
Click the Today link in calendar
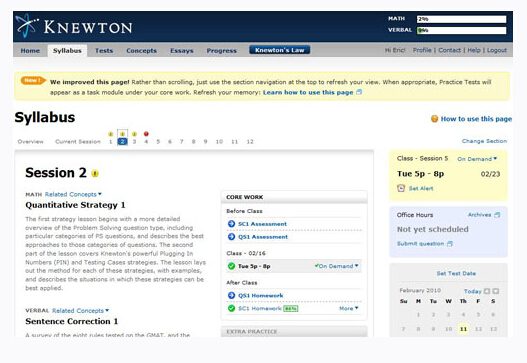click(473, 291)
